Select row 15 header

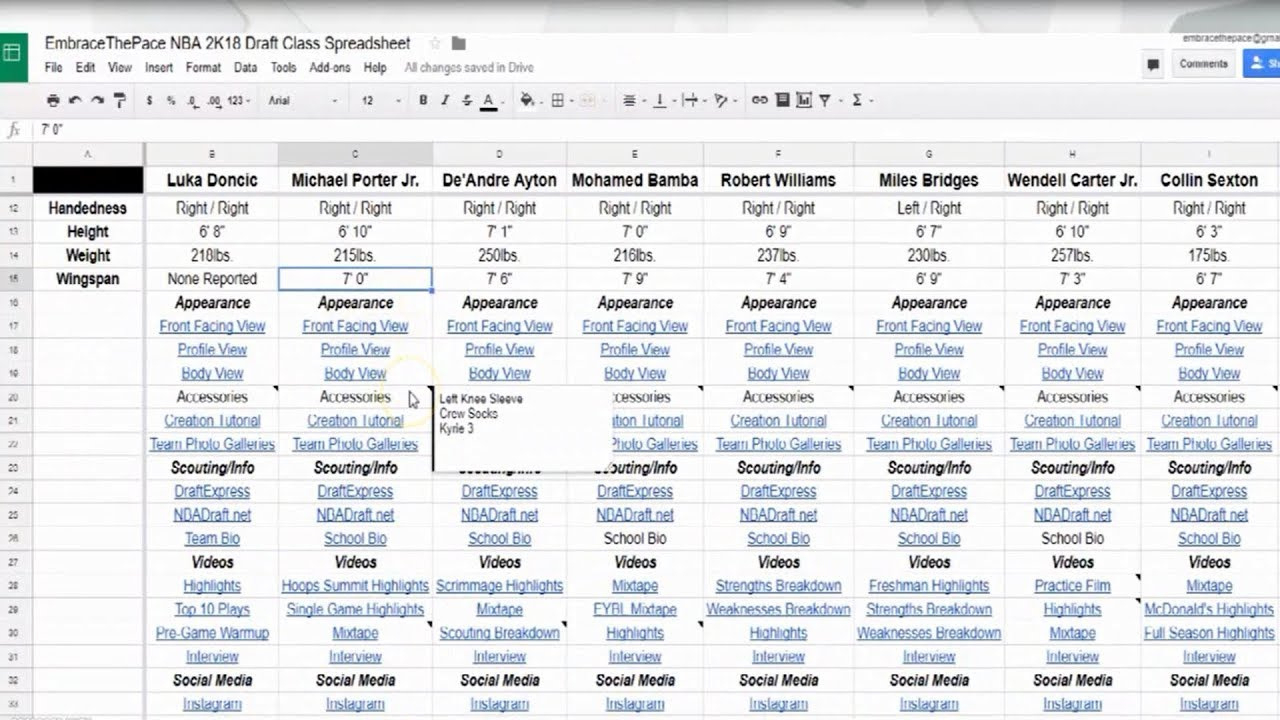[x=16, y=279]
